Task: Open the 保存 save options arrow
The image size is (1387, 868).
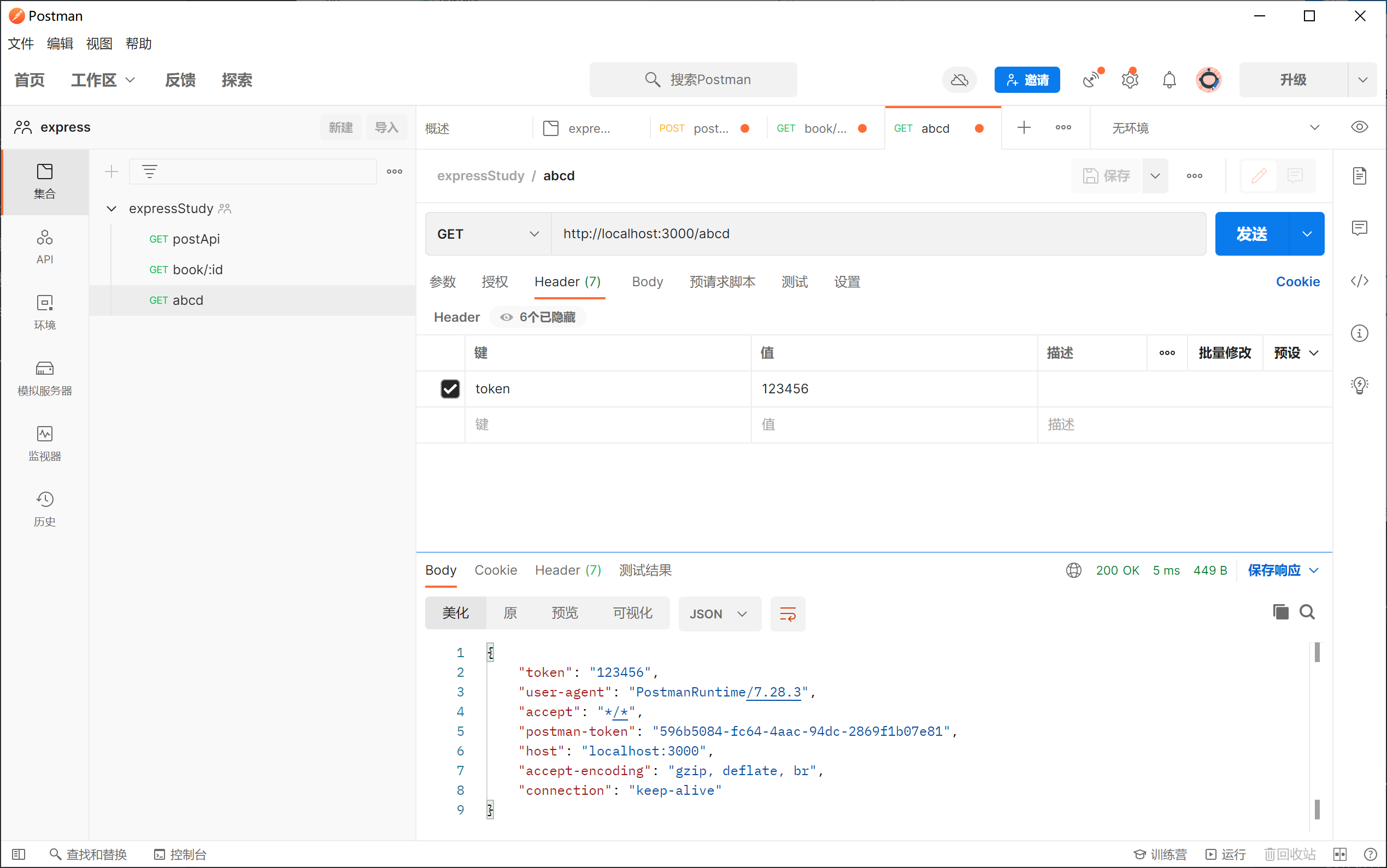Action: [x=1155, y=176]
